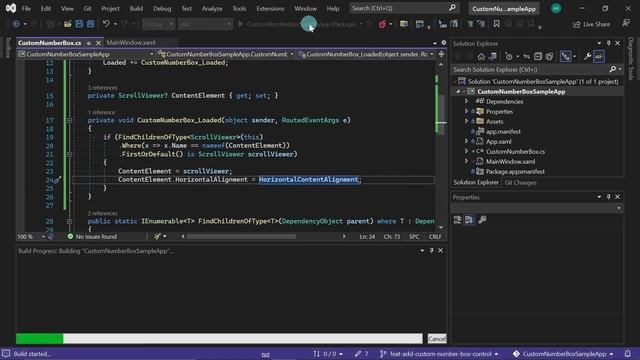Viewport: 640px width, 360px height.
Task: Click the Undo arrow icon
Action: pos(106,24)
